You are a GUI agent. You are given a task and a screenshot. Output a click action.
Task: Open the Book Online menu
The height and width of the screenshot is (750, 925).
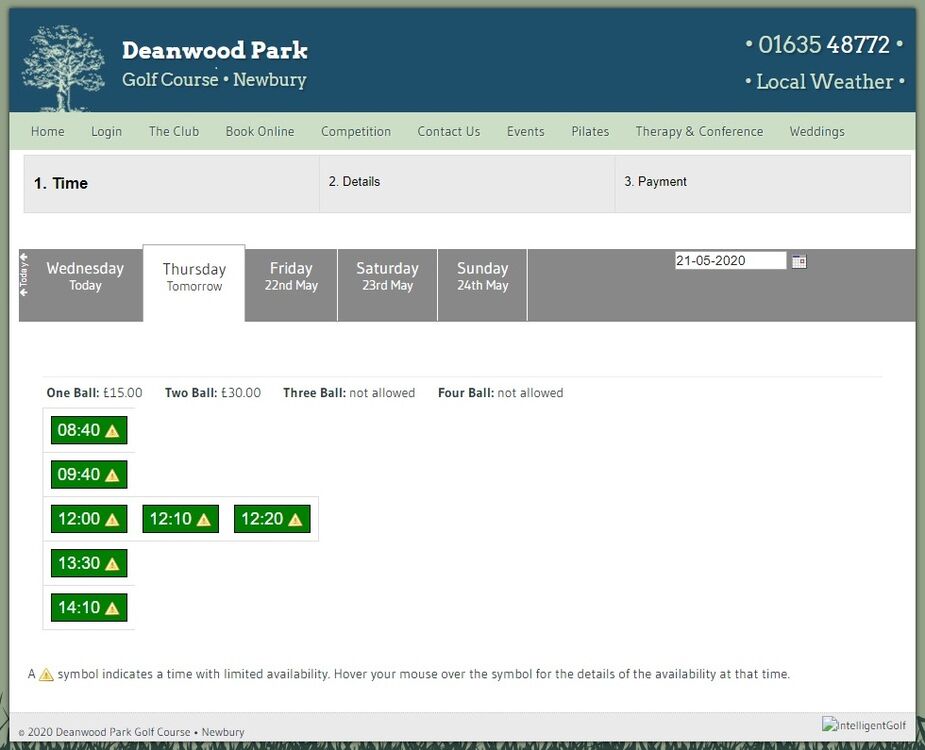click(260, 131)
